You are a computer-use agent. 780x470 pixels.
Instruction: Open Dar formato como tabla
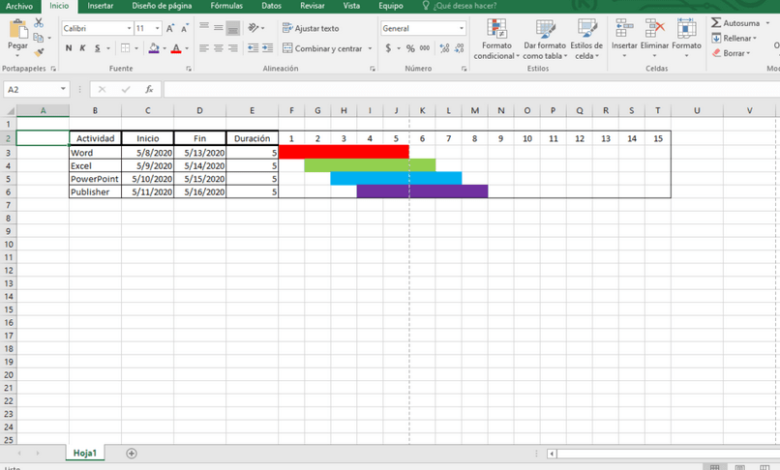(x=545, y=39)
